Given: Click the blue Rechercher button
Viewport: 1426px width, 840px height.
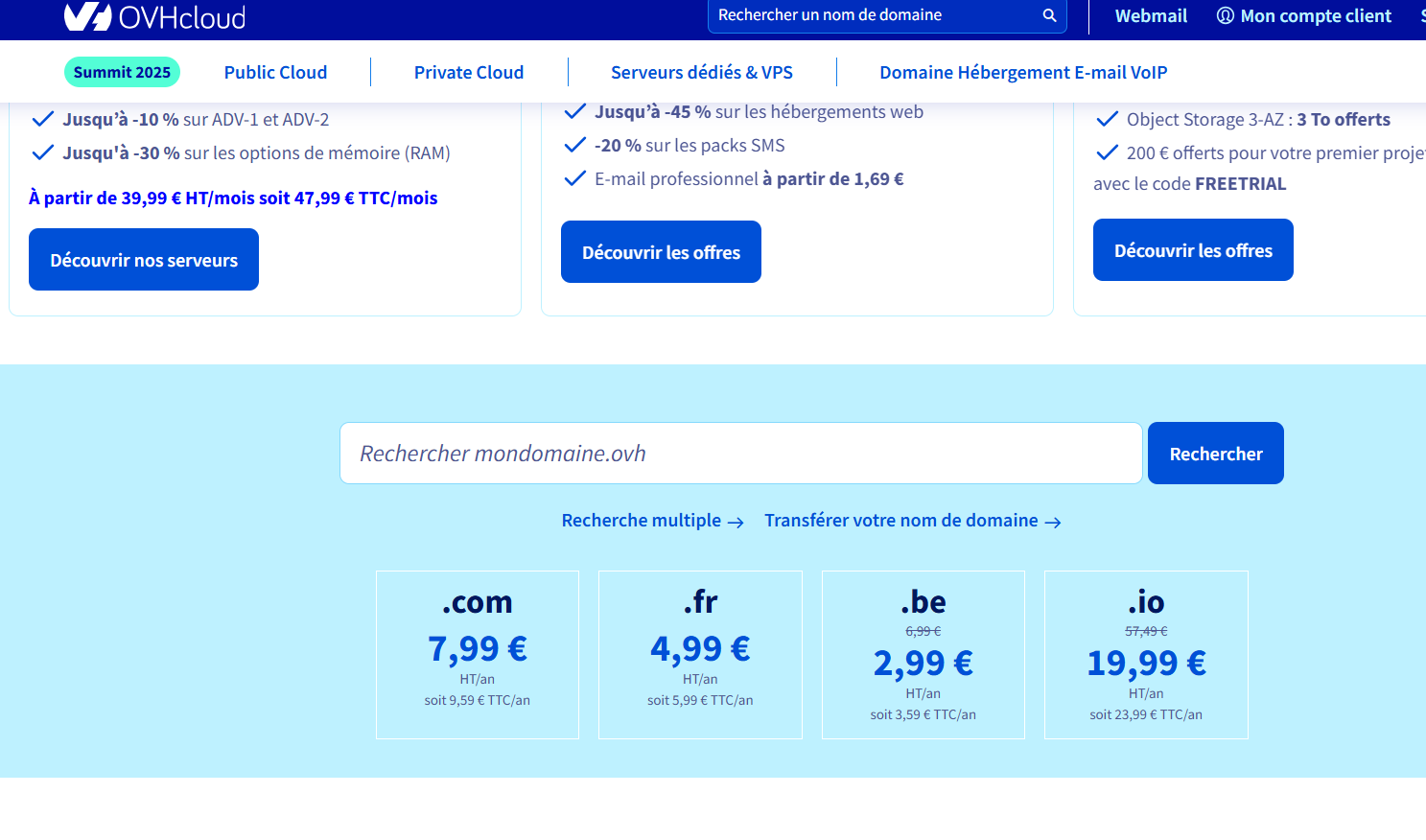Looking at the screenshot, I should pyautogui.click(x=1215, y=453).
